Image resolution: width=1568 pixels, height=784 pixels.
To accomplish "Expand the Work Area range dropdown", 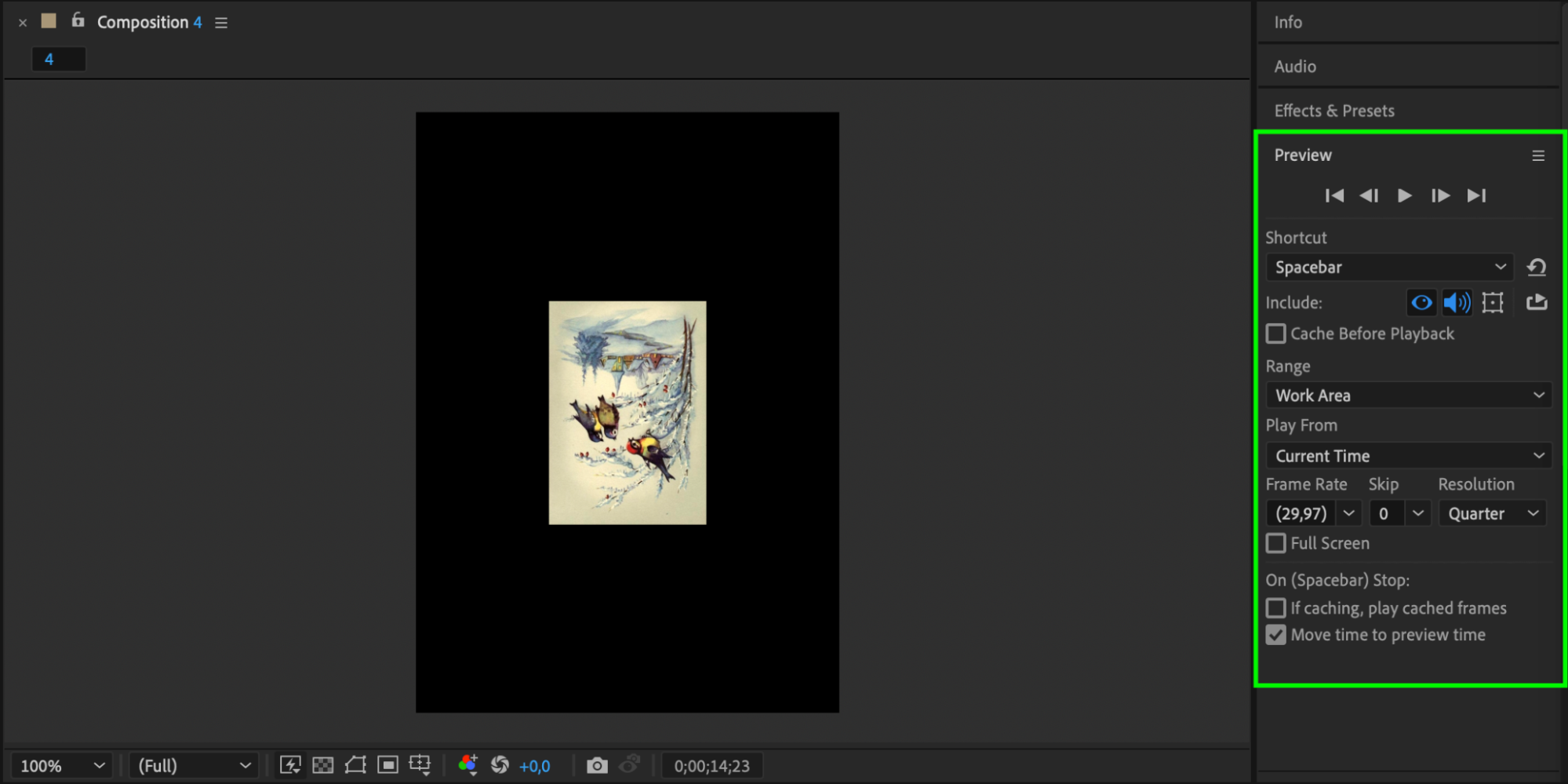I will (x=1409, y=396).
